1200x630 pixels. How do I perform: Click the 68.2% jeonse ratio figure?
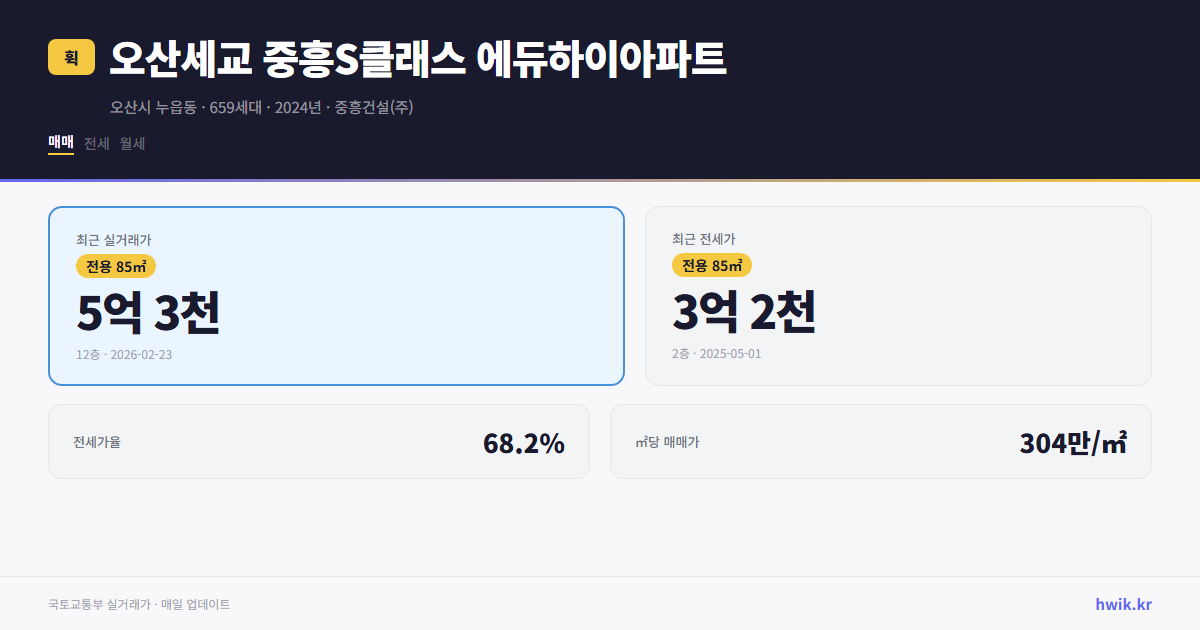[x=524, y=441]
